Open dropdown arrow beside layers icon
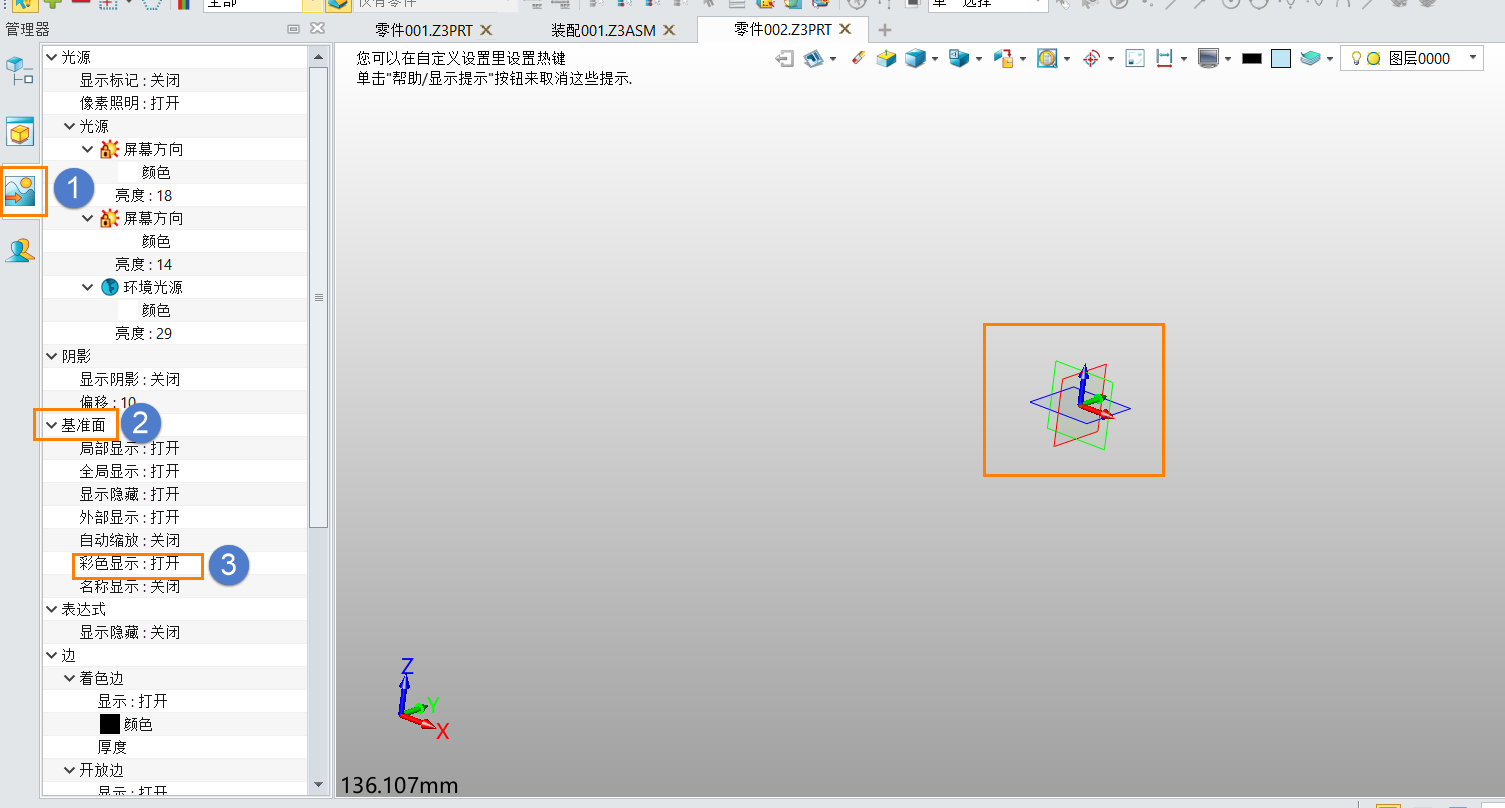Screen dimensions: 1505x808 coord(1330,59)
